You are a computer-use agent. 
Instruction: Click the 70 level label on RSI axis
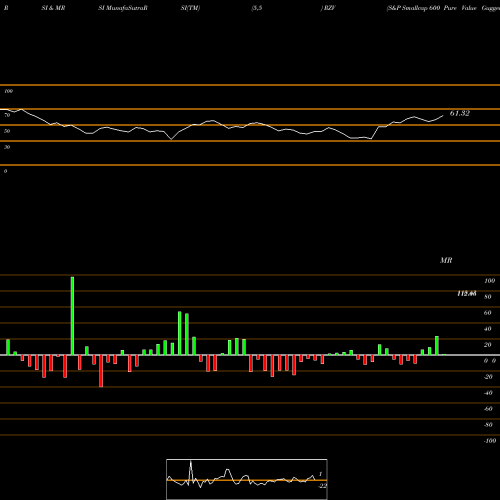pos(7,115)
